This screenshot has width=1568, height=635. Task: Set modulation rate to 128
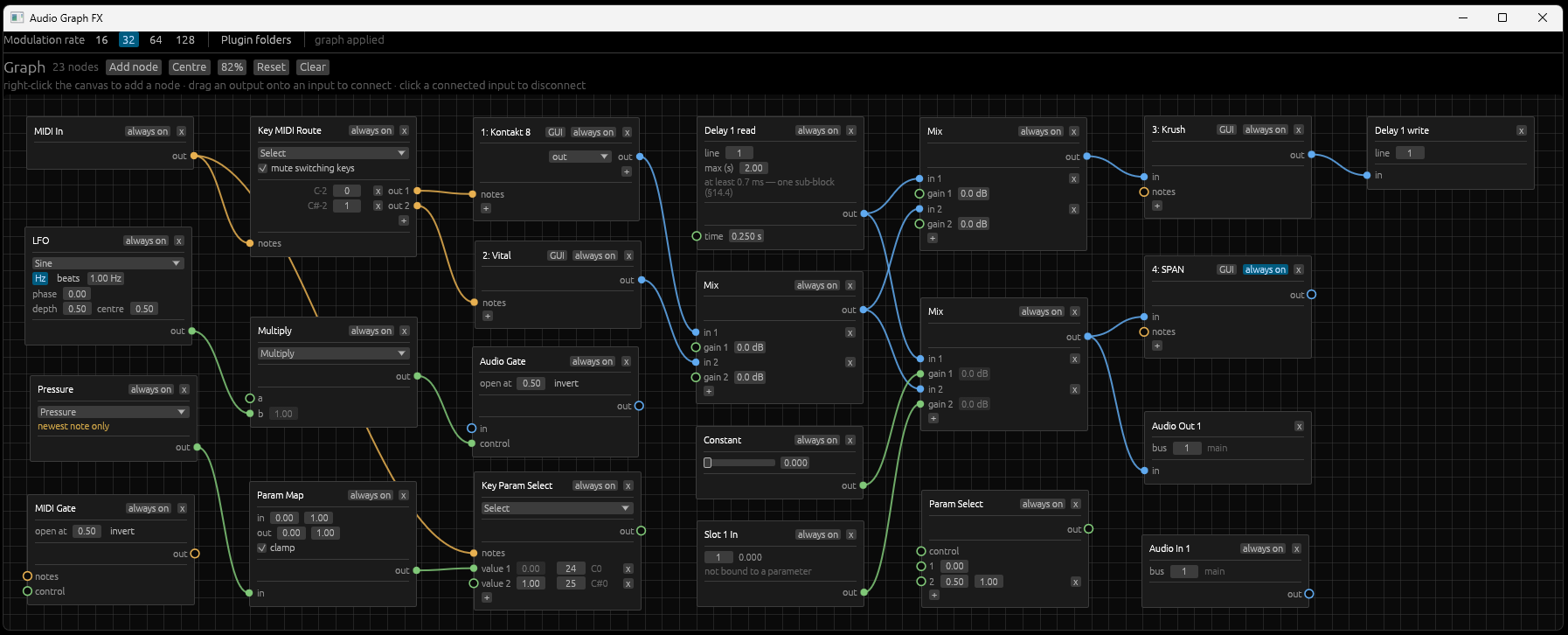pos(185,40)
